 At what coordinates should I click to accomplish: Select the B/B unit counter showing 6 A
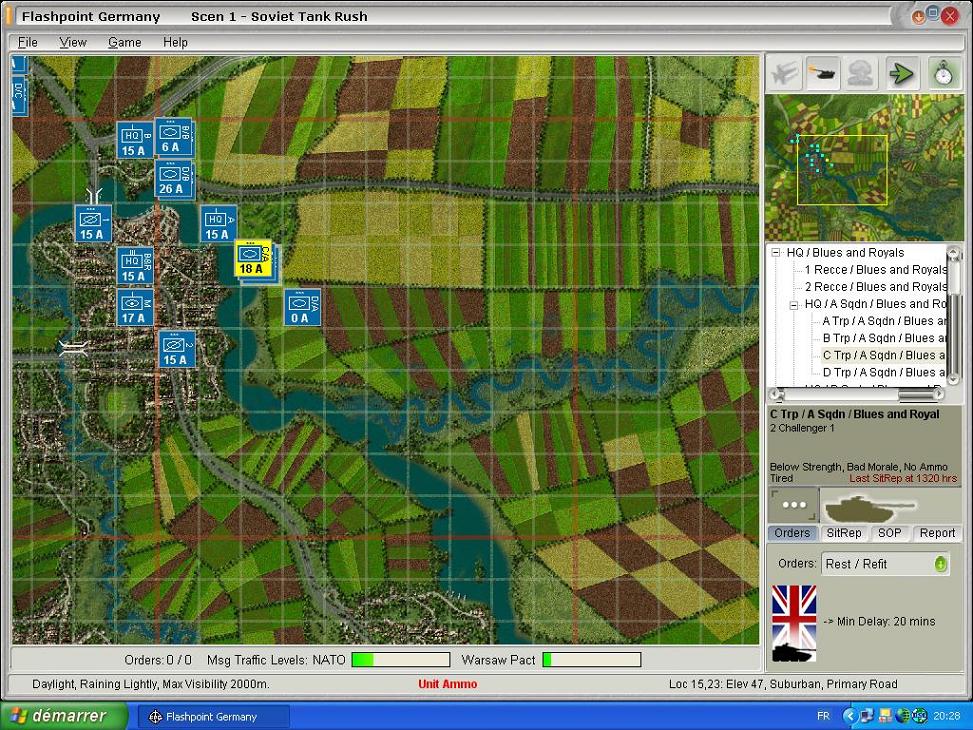point(173,137)
